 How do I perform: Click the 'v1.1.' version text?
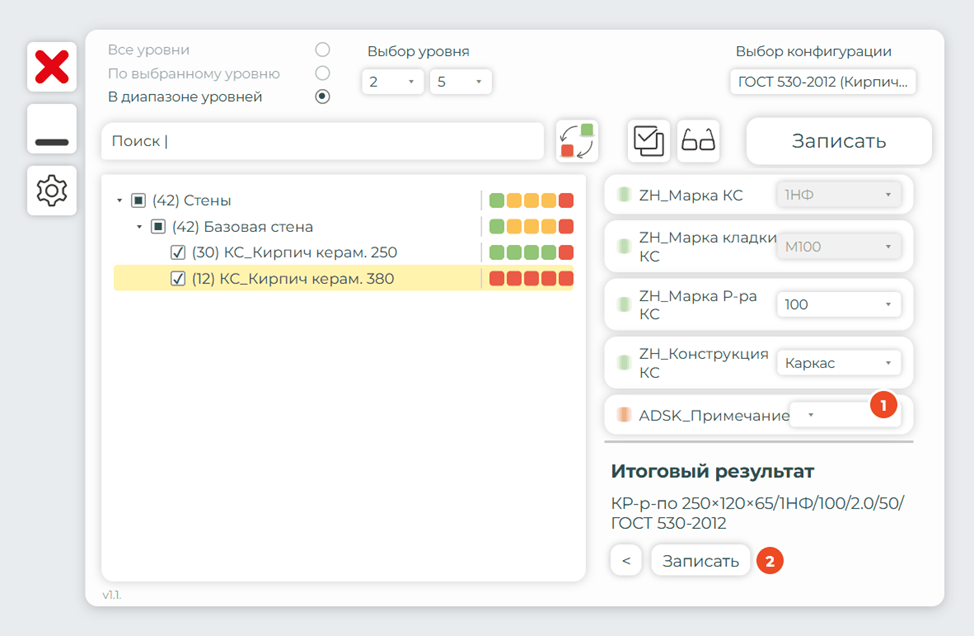tap(112, 595)
